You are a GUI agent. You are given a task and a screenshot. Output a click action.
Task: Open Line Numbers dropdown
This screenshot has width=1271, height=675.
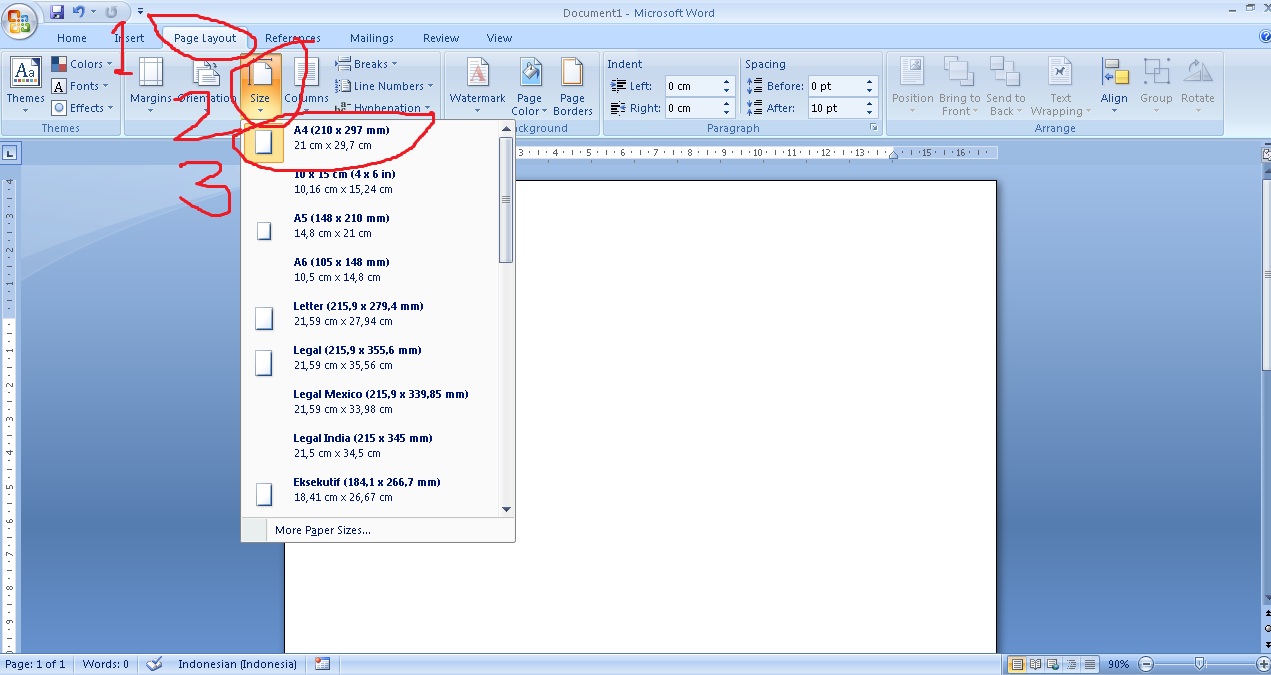(x=385, y=86)
